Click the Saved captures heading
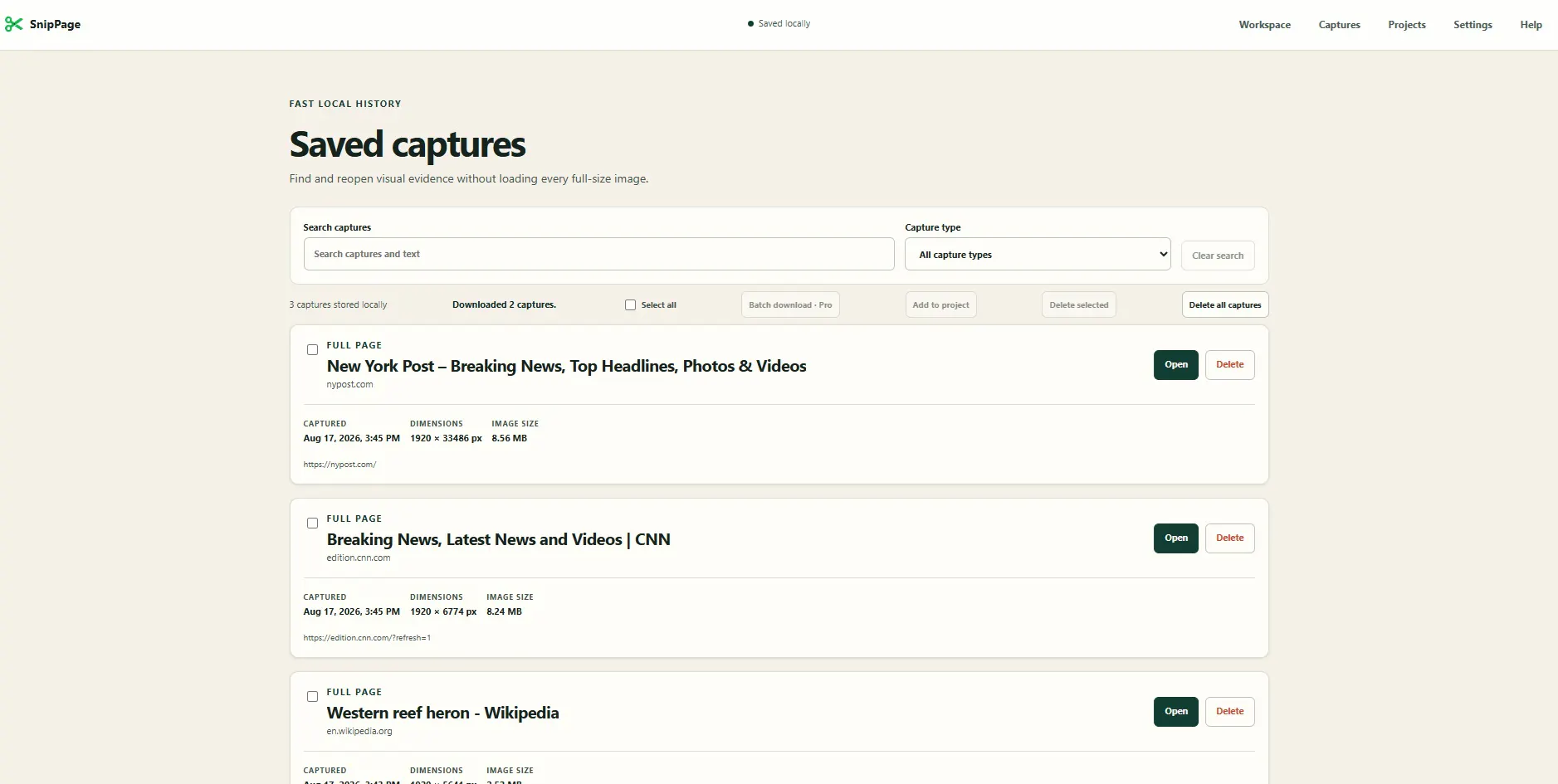1558x784 pixels. pyautogui.click(x=408, y=145)
